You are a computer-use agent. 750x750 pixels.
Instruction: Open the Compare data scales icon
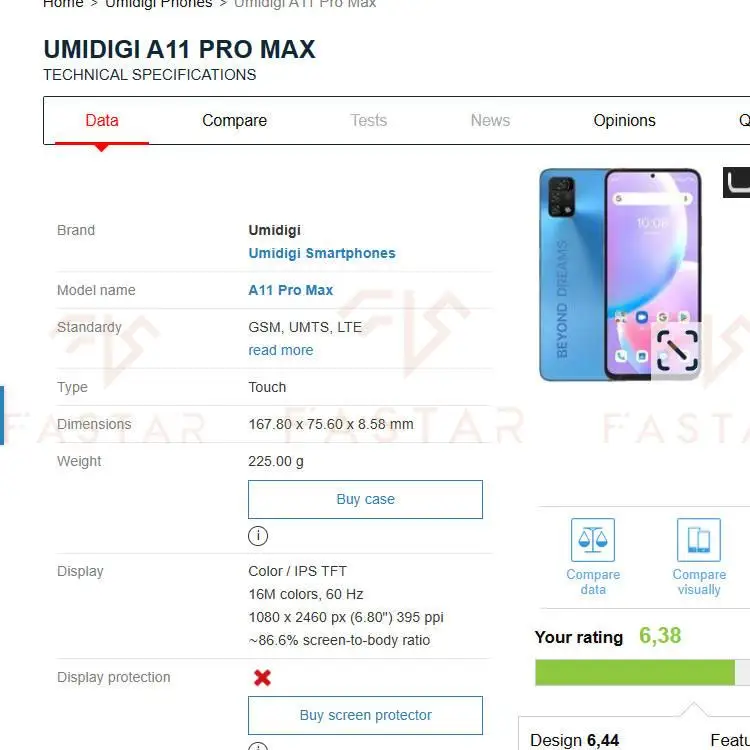coord(593,540)
